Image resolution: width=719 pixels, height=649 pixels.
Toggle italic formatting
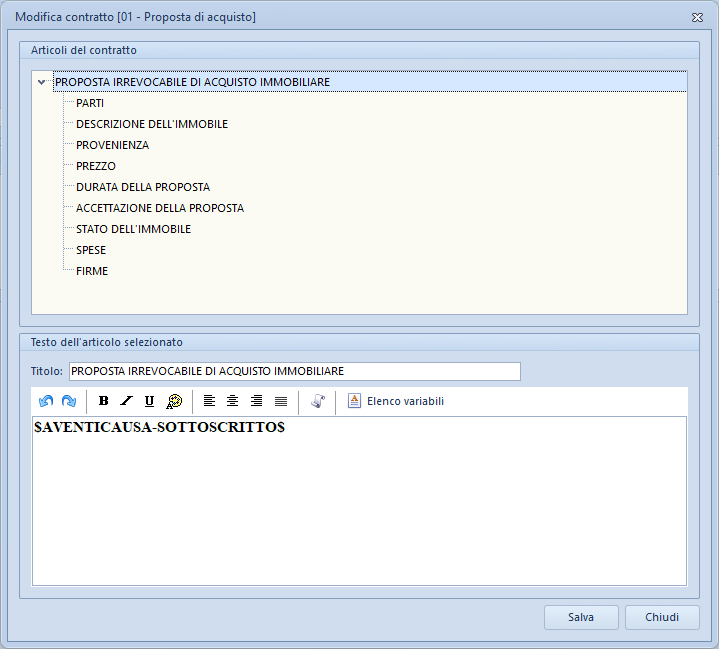click(x=126, y=401)
